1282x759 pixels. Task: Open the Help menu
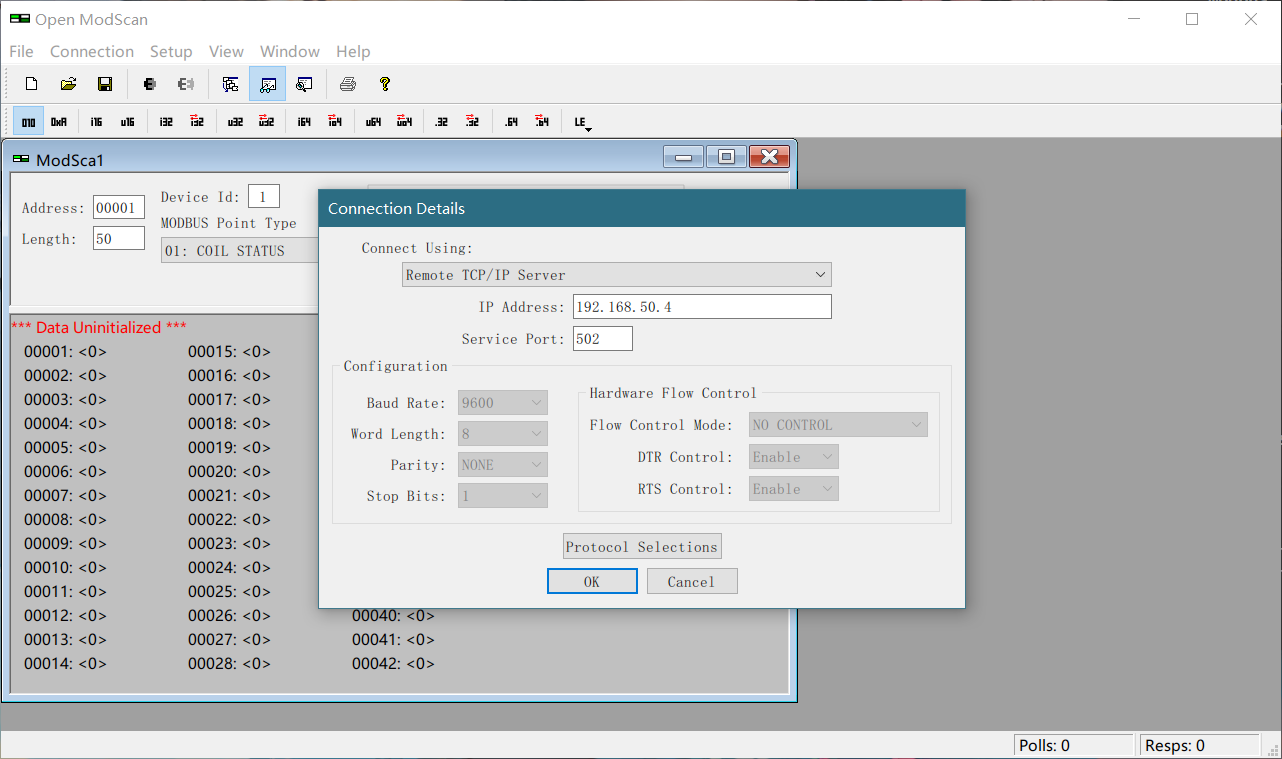point(353,51)
